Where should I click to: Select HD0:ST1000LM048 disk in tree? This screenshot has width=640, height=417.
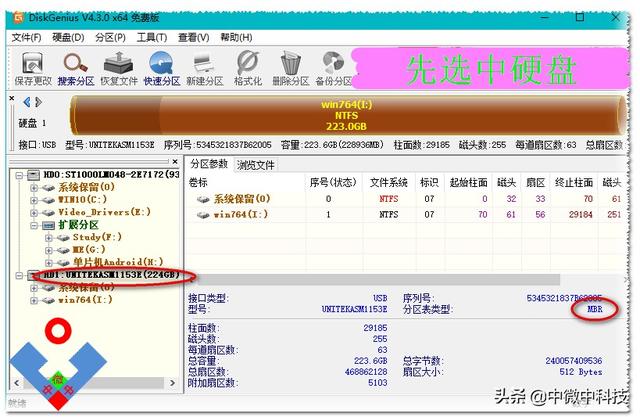point(111,175)
